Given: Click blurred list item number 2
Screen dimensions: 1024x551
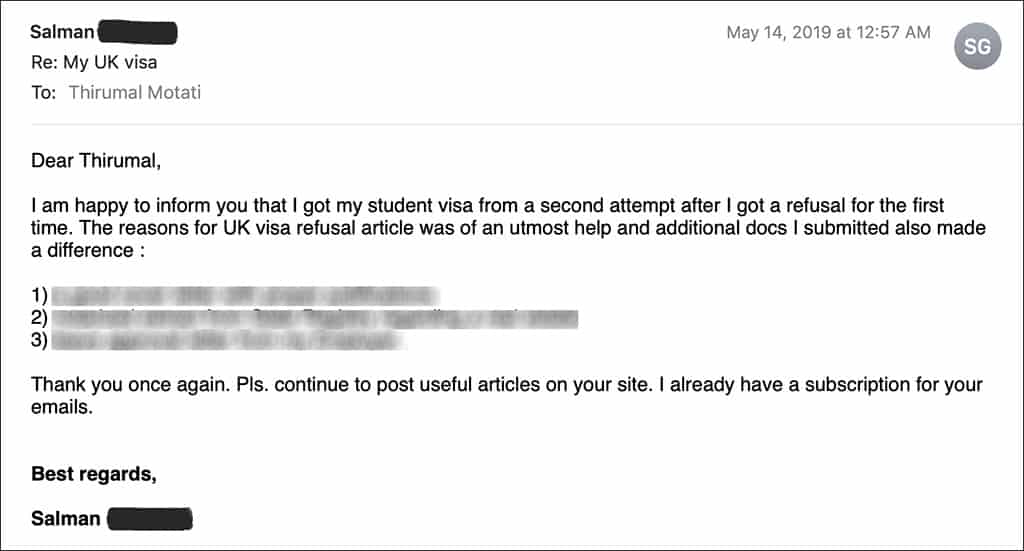Looking at the screenshot, I should (314, 319).
